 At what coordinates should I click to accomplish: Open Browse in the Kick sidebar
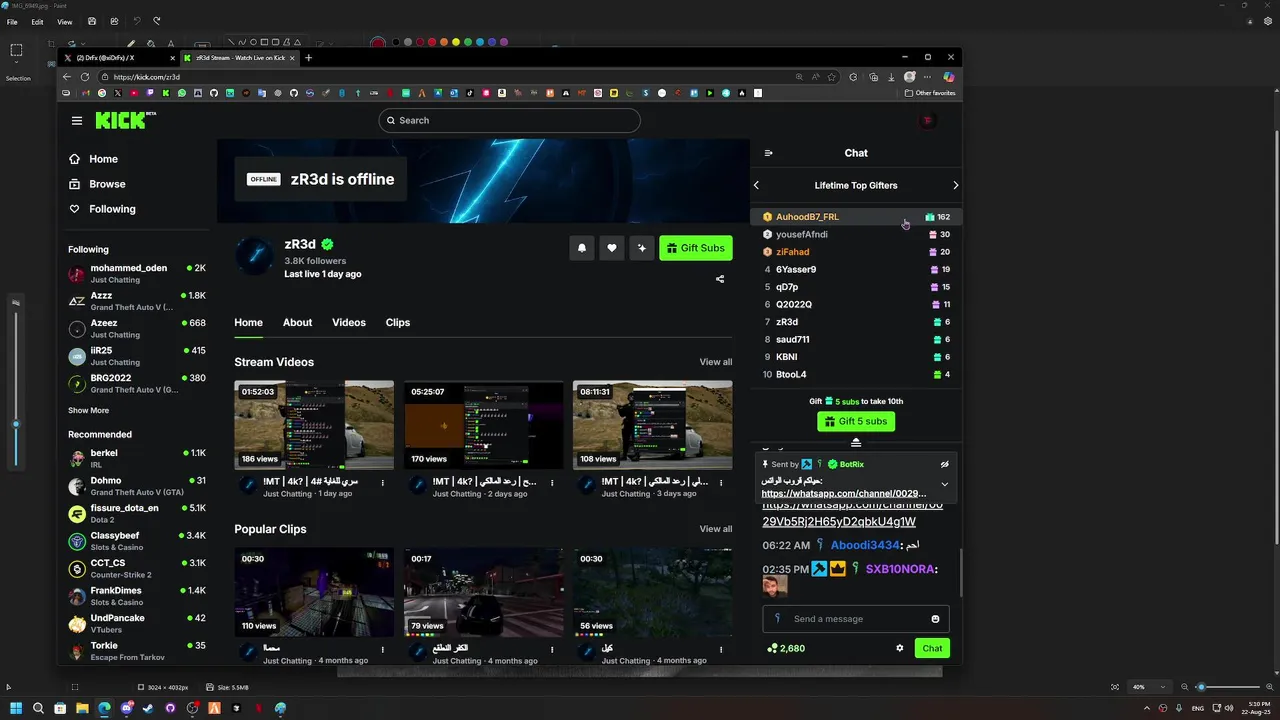click(x=97, y=184)
